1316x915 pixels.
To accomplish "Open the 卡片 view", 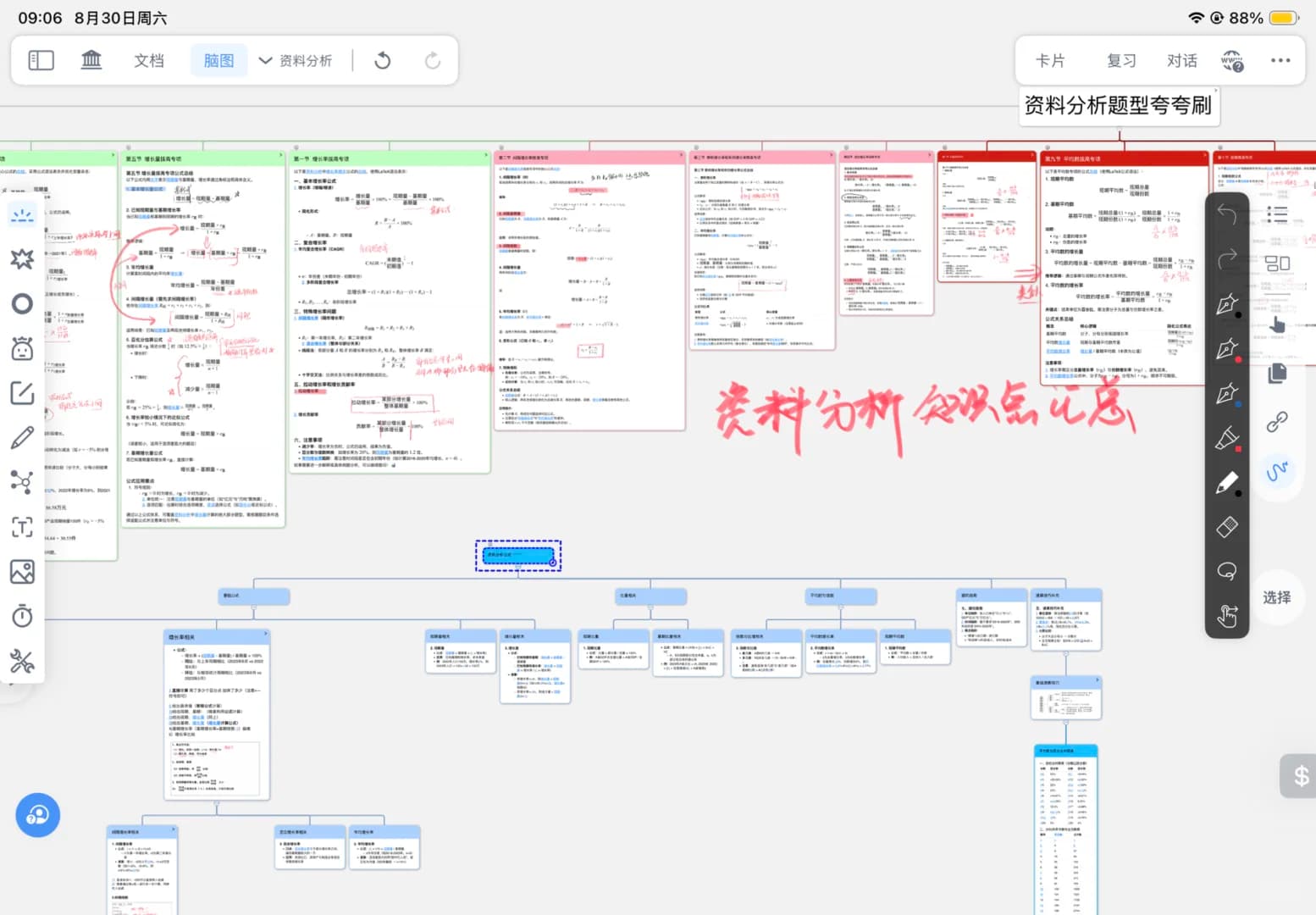I will (x=1050, y=60).
